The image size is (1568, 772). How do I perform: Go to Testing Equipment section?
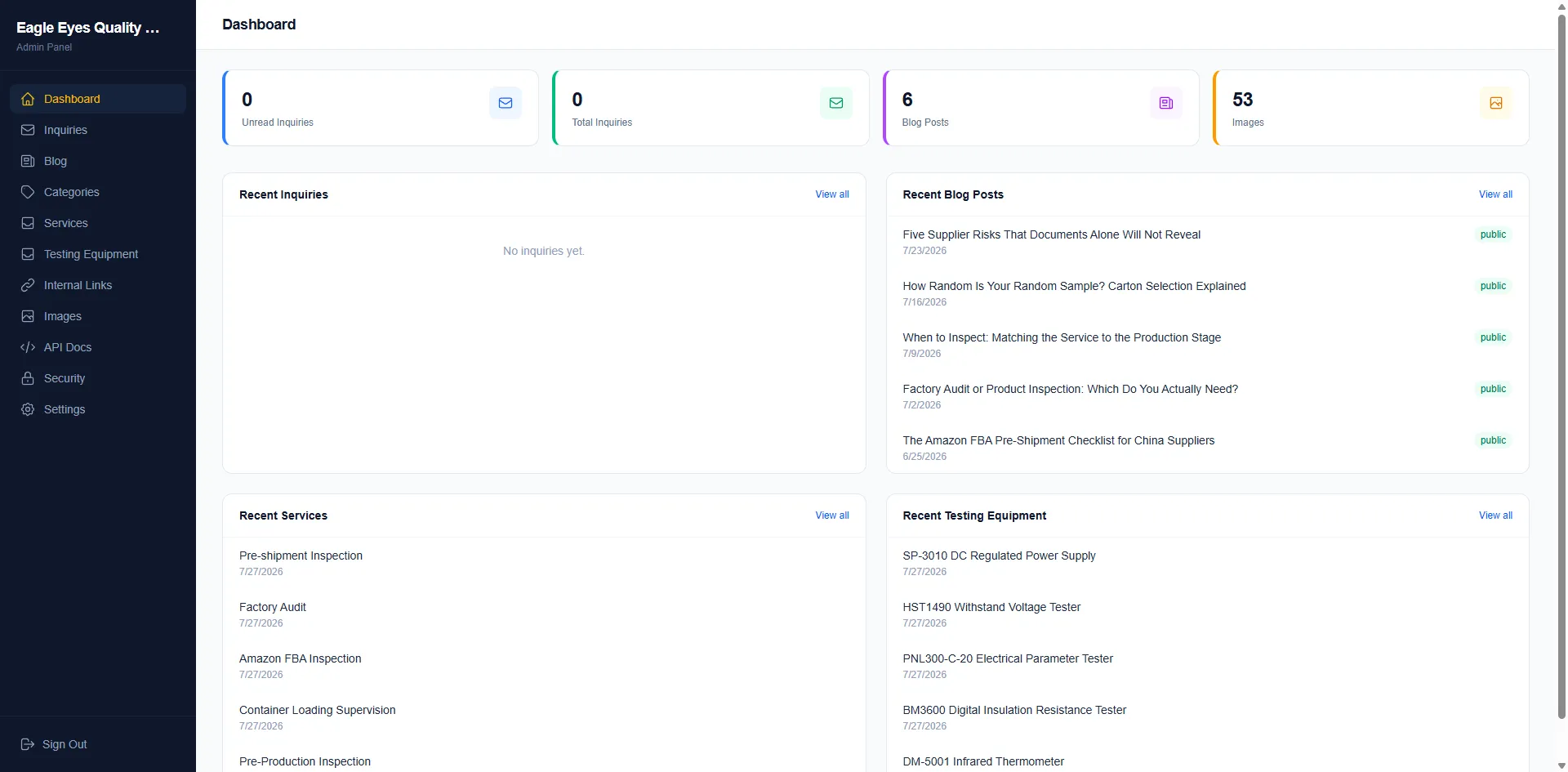[x=98, y=254]
